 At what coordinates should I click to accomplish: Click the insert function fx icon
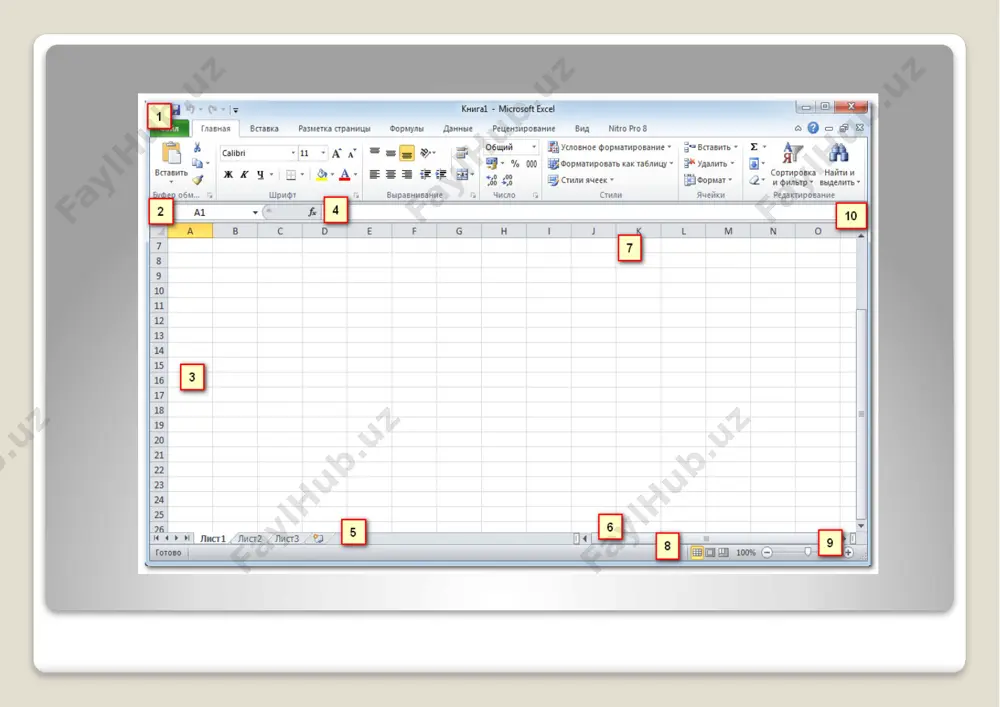point(312,212)
